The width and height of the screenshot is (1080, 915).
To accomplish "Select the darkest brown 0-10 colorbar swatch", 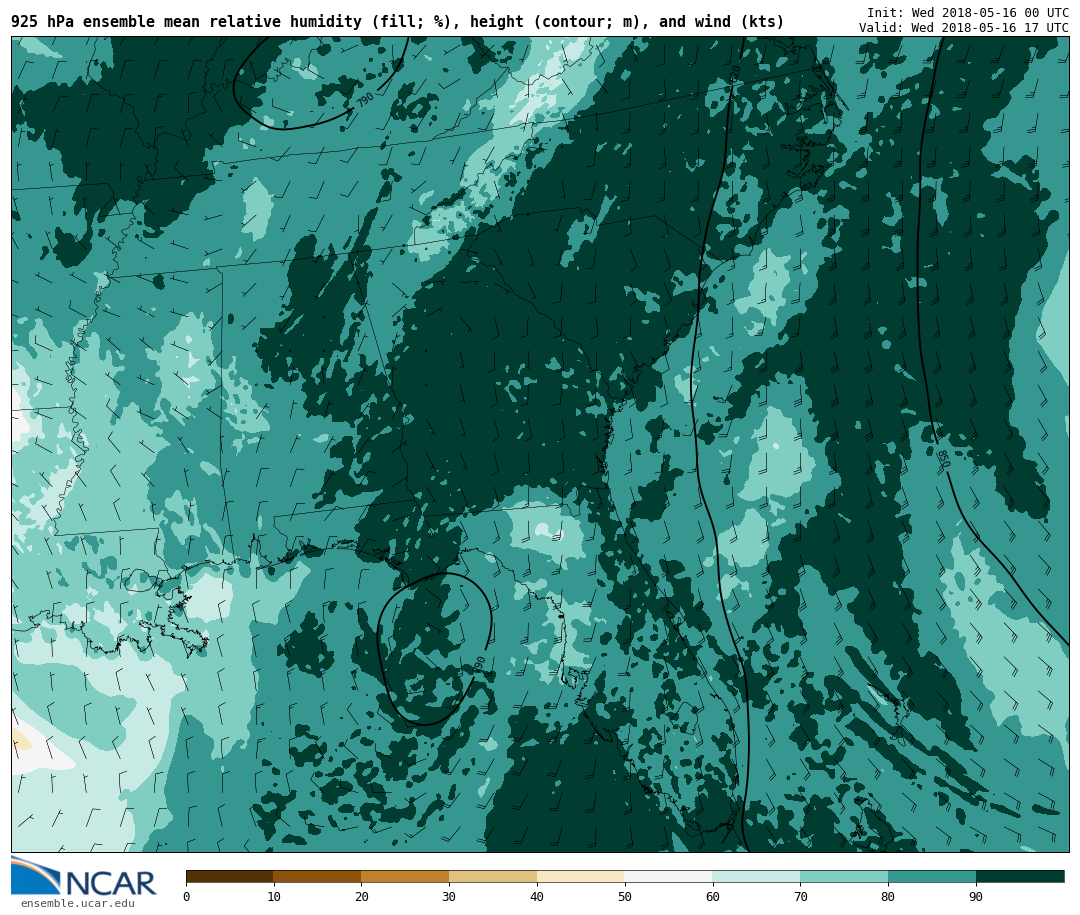I will click(x=229, y=877).
